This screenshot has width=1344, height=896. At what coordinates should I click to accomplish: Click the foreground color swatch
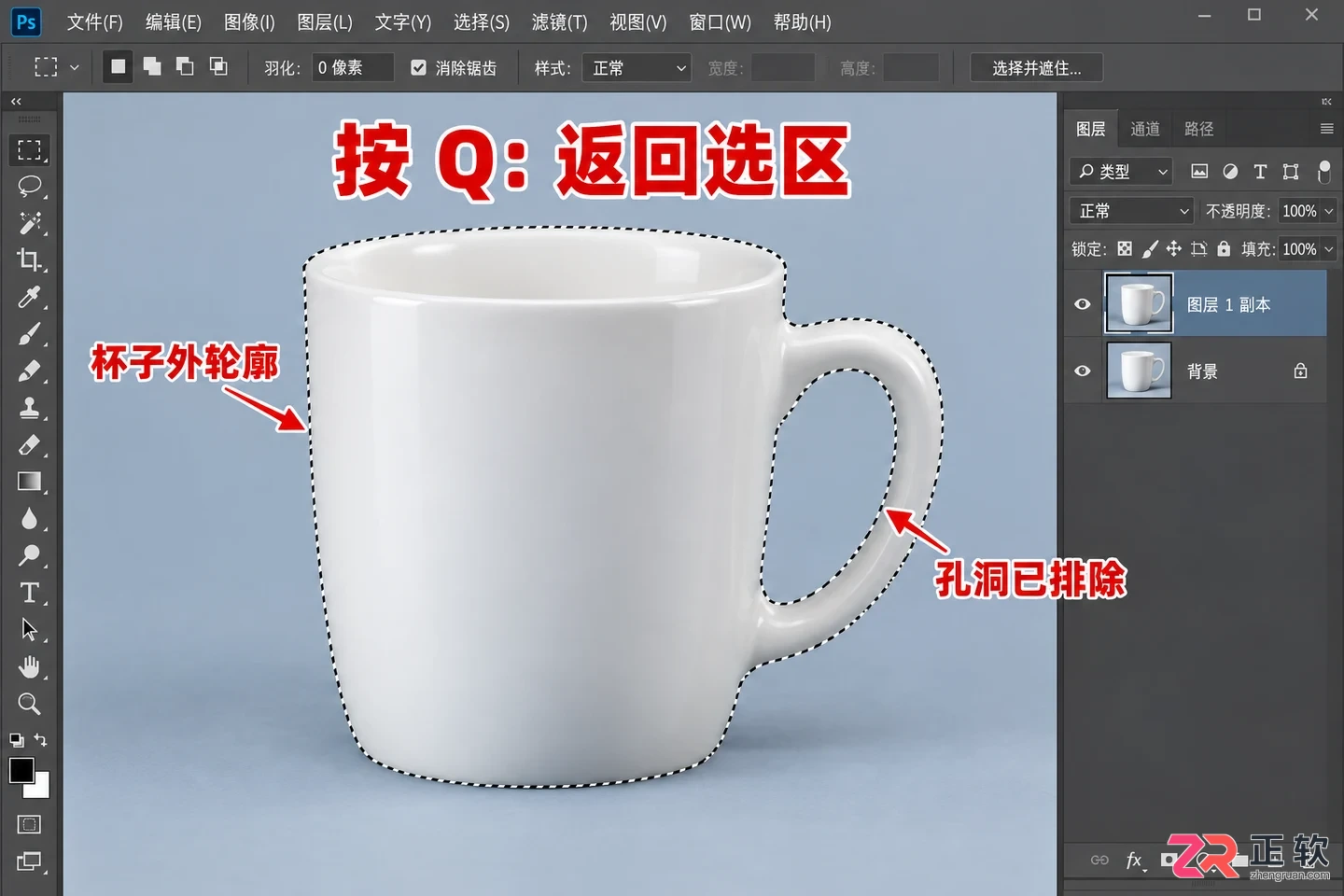tap(21, 770)
